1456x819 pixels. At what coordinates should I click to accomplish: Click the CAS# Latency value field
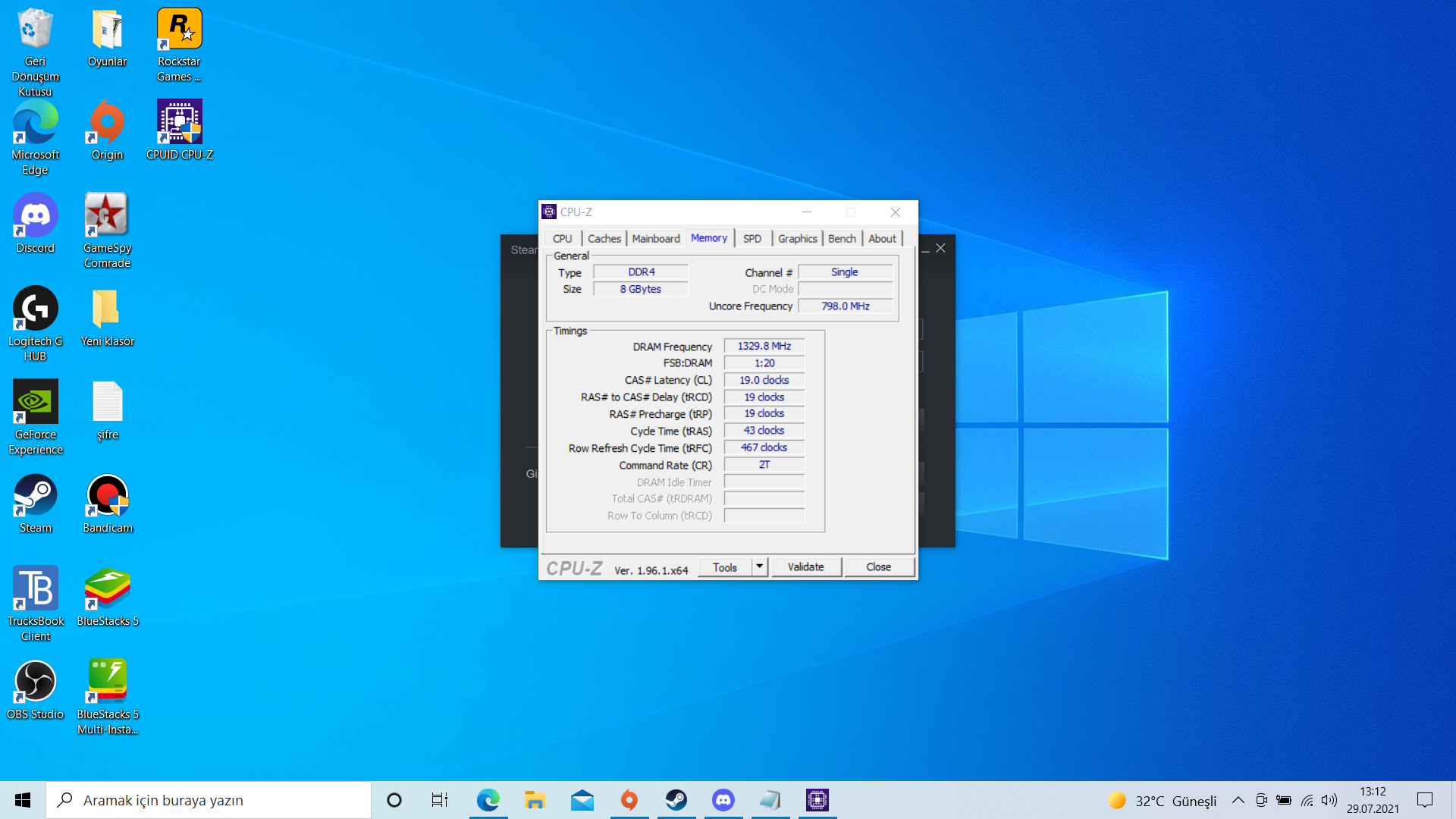[764, 381]
